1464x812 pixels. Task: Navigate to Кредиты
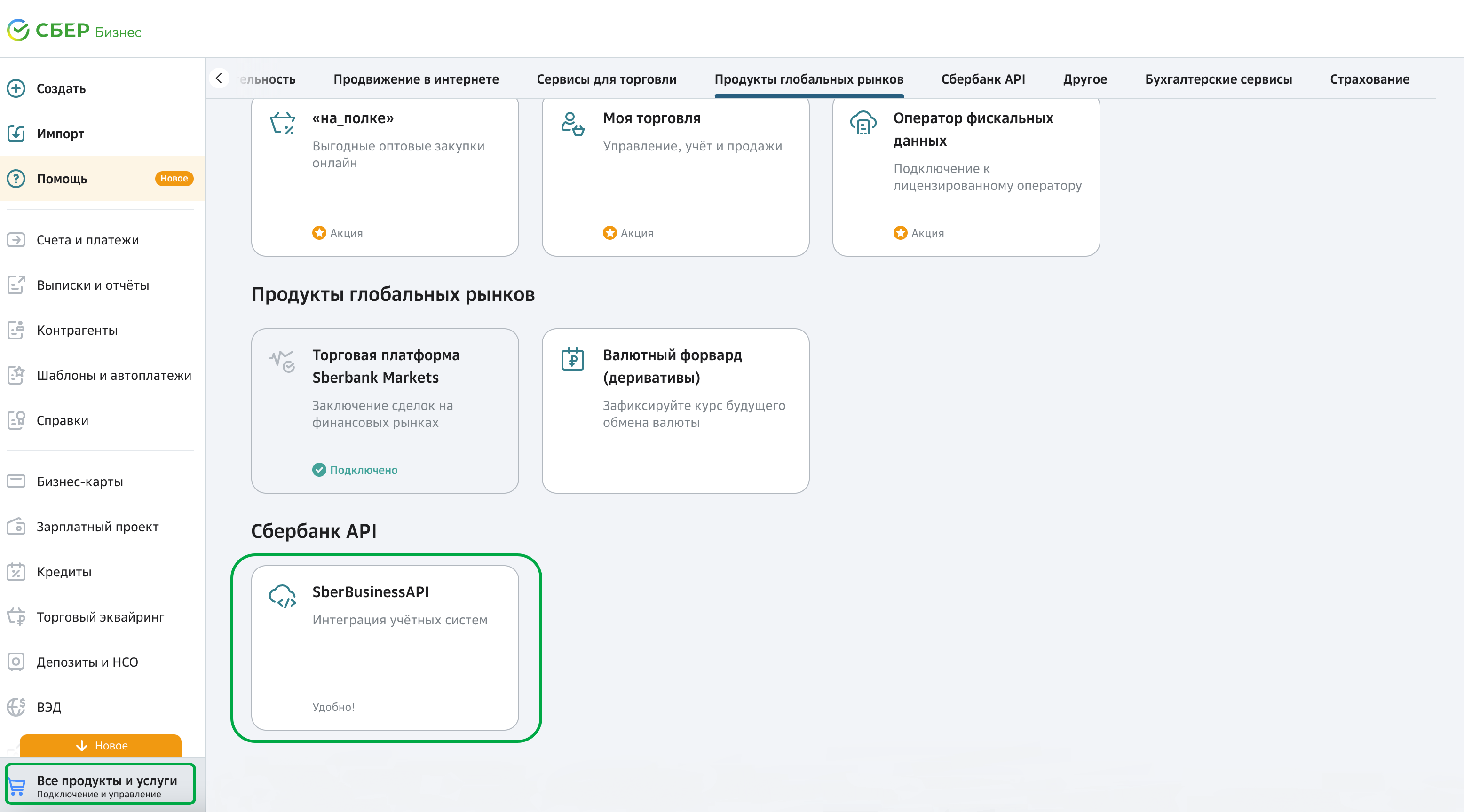(103, 572)
